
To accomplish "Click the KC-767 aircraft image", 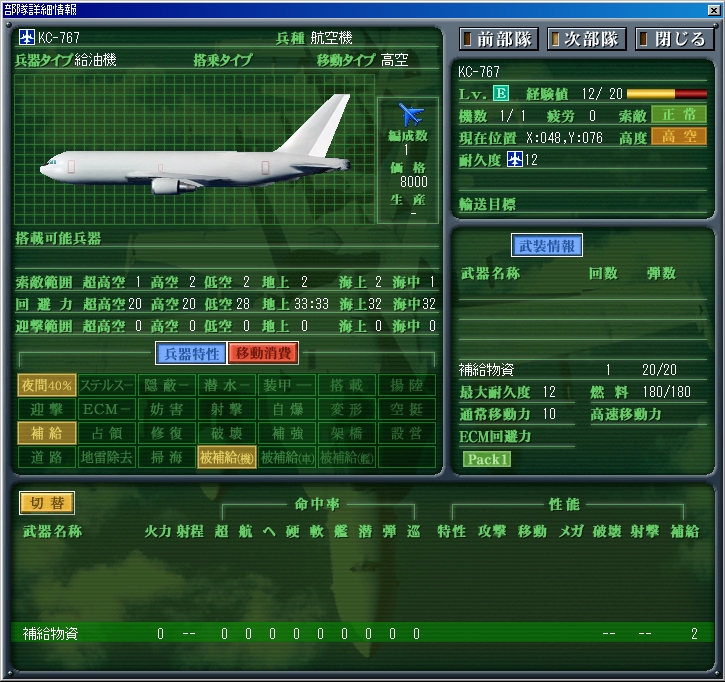I will coord(196,146).
